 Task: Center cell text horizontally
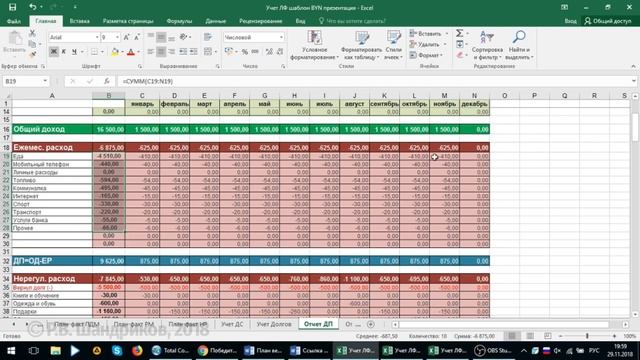pyautogui.click(x=161, y=52)
